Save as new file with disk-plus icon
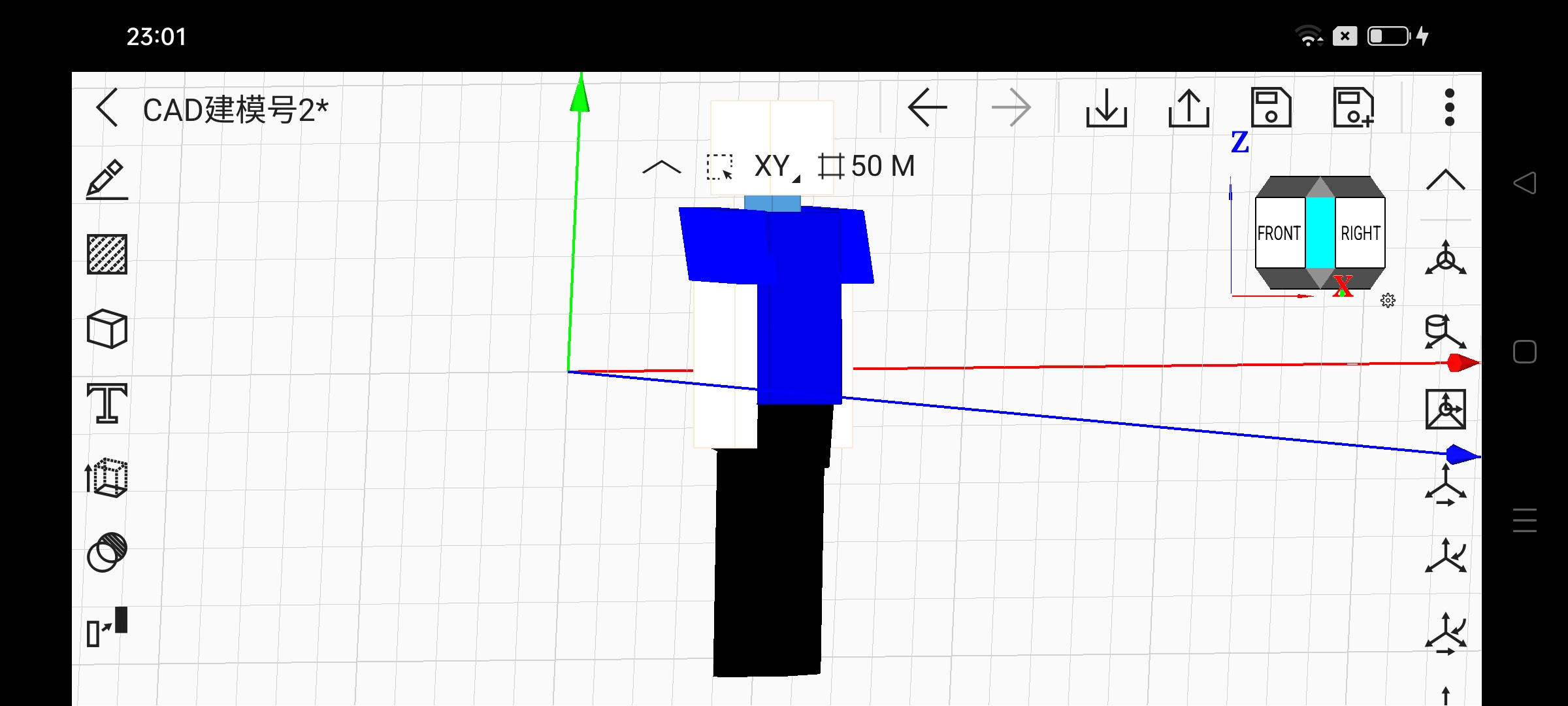 pos(1354,107)
